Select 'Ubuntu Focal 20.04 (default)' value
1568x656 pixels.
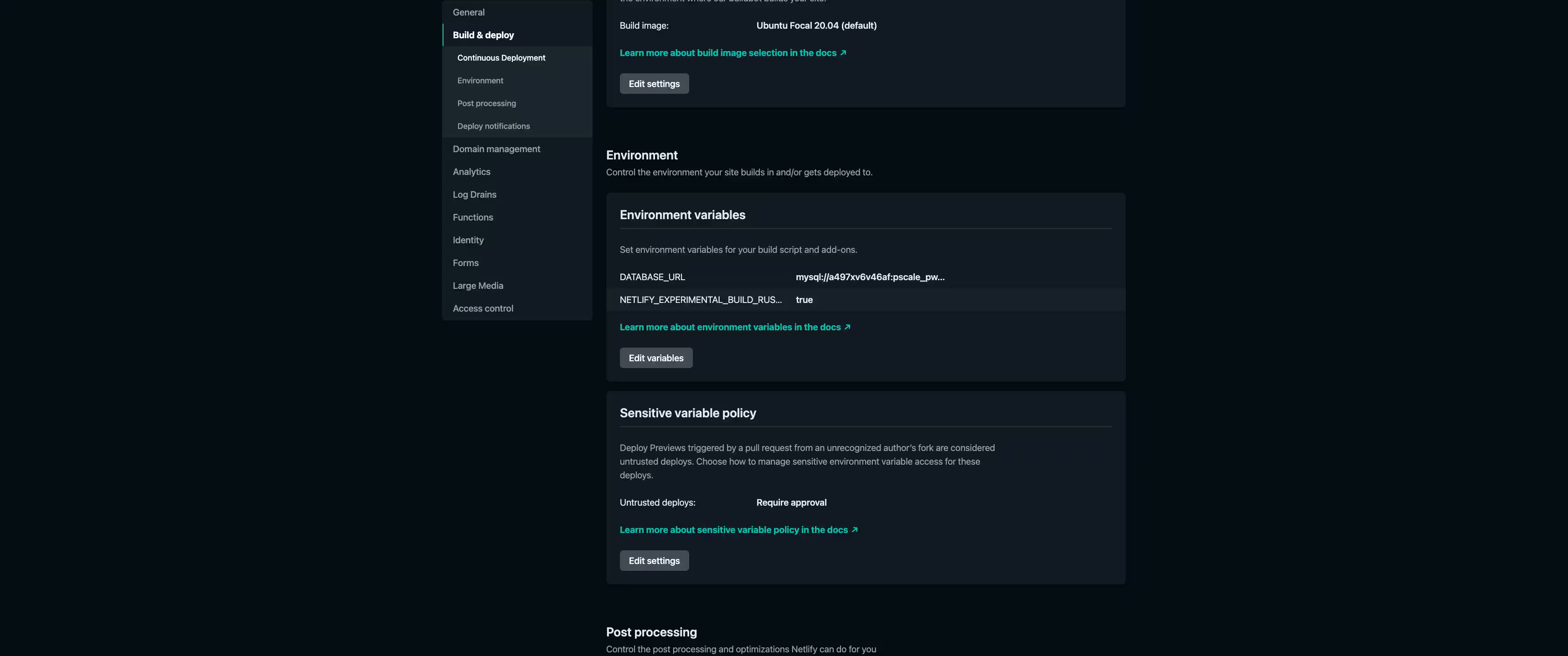(816, 26)
